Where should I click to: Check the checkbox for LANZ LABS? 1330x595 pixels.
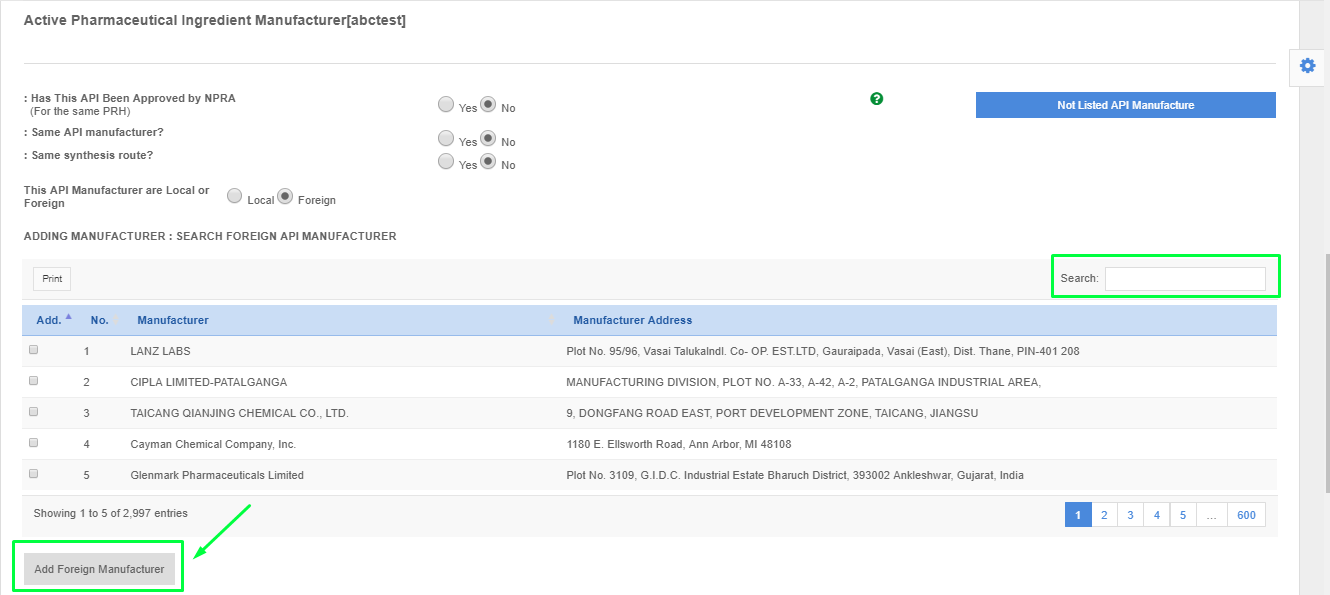click(33, 349)
